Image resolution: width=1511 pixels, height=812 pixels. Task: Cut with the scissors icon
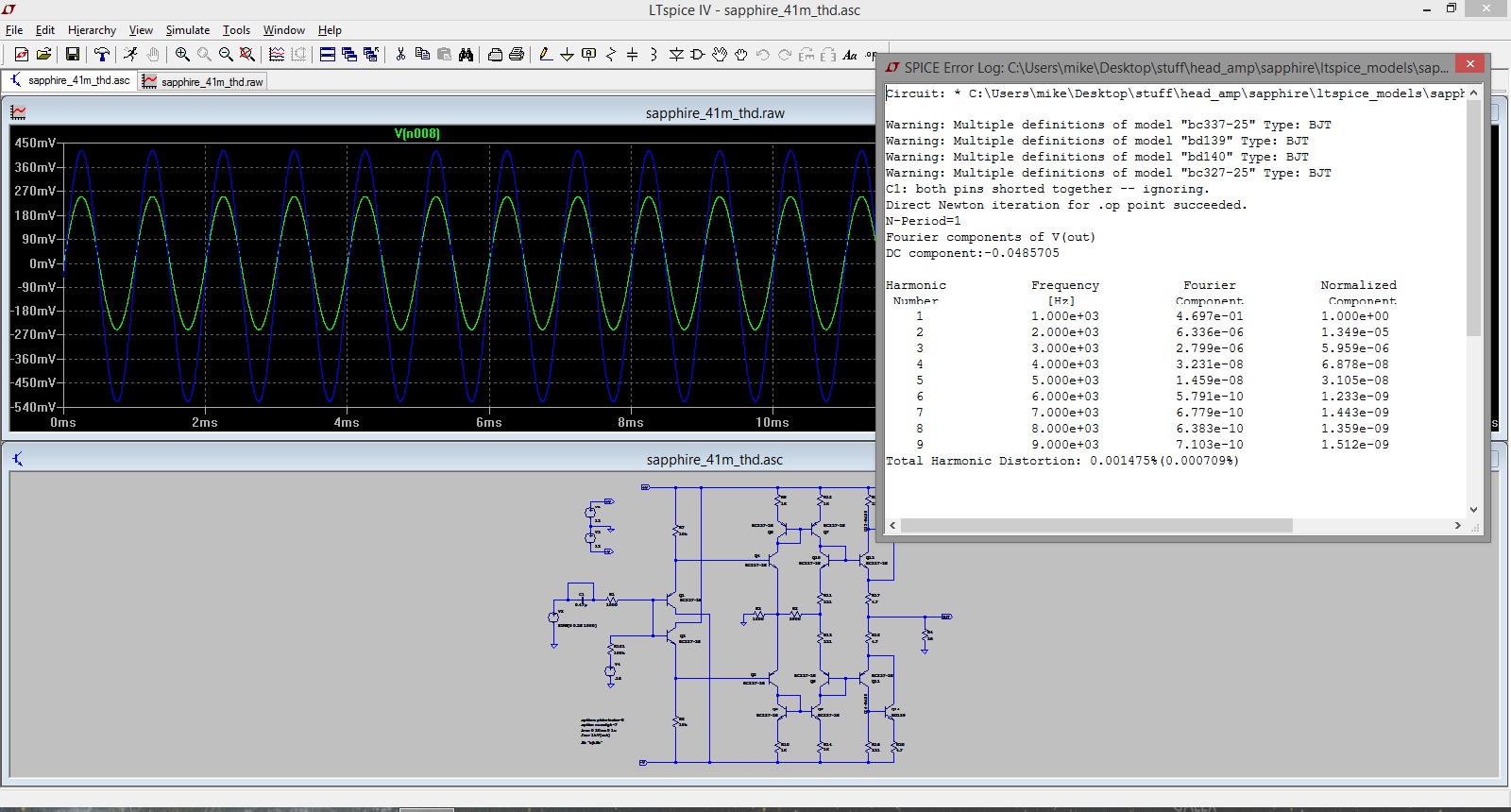tap(400, 55)
